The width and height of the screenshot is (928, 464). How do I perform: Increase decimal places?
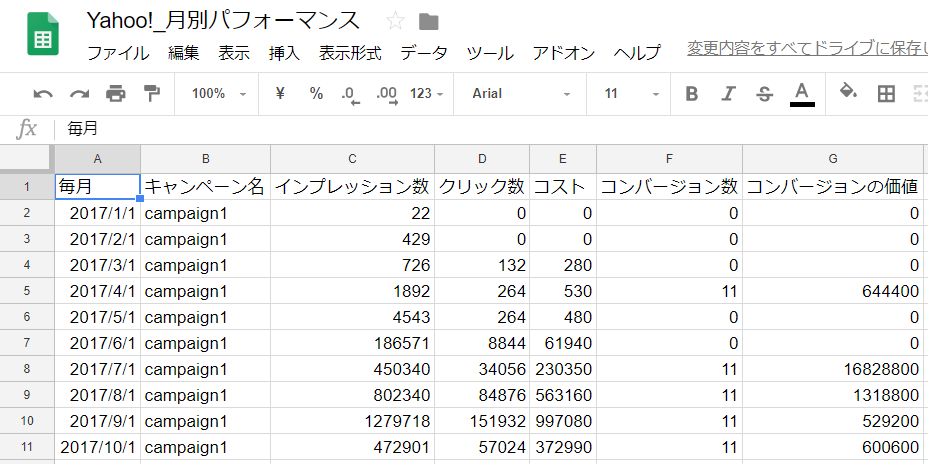pos(387,95)
